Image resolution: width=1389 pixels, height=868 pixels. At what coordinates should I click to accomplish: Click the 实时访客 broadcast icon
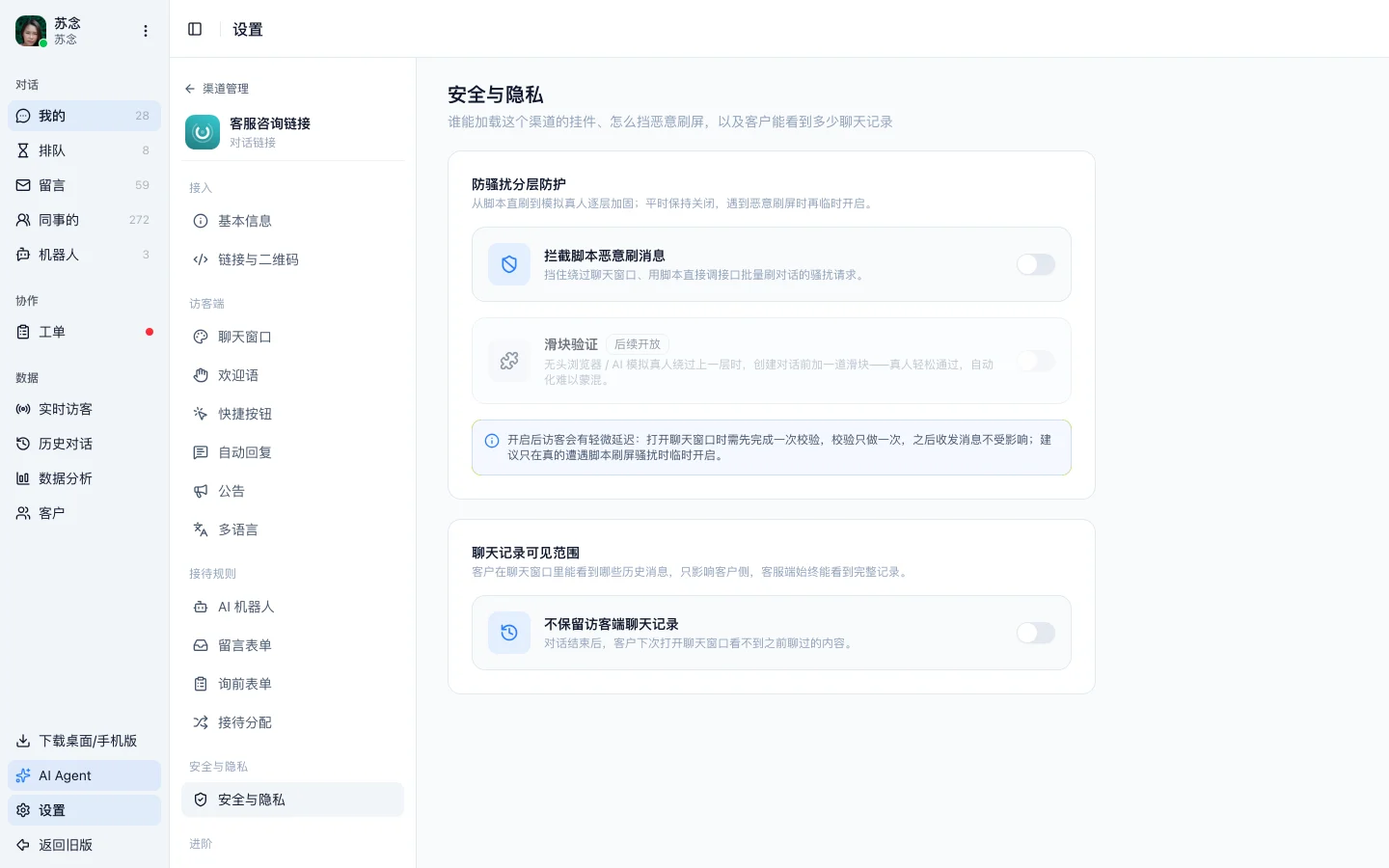(x=23, y=409)
